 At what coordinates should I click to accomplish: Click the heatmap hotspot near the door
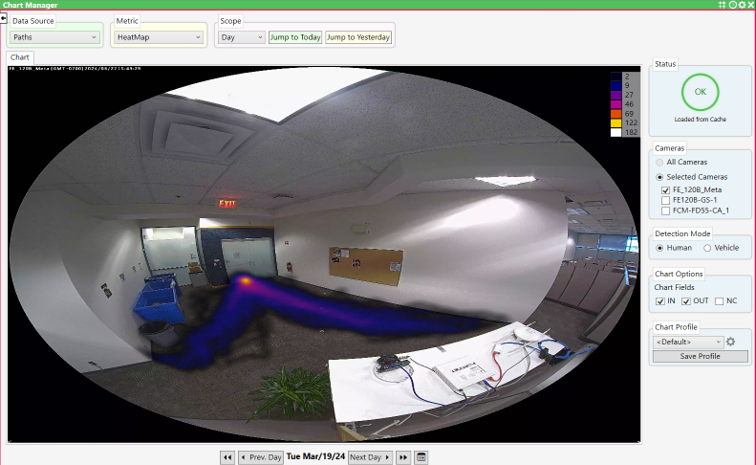245,280
